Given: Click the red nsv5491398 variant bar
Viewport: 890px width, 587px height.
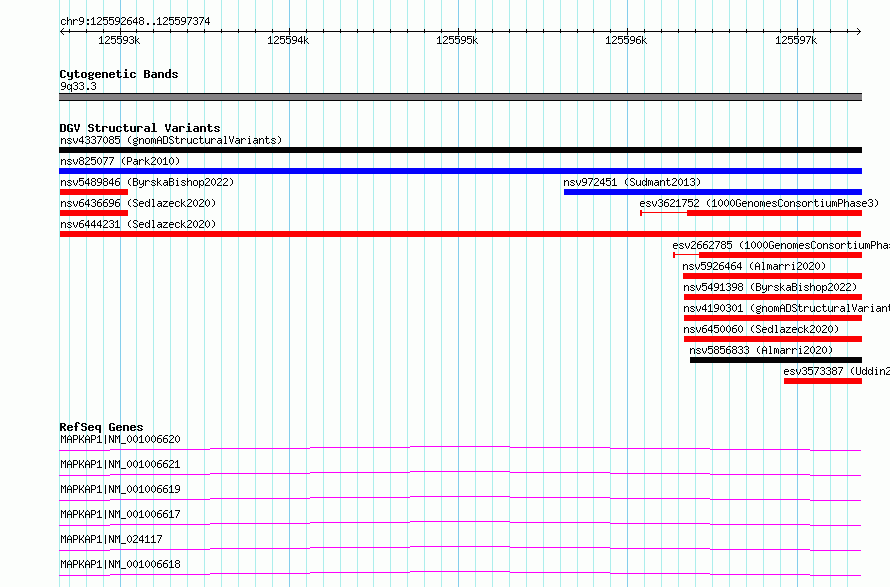Looking at the screenshot, I should 773,297.
